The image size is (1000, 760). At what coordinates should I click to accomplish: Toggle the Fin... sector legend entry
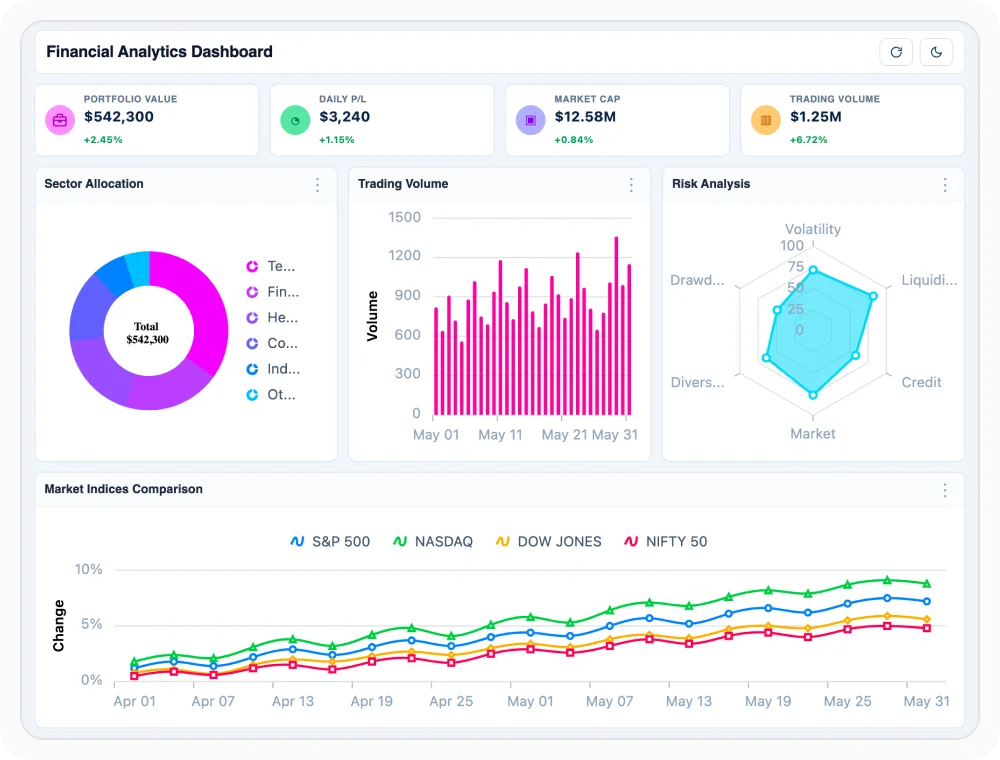[272, 292]
